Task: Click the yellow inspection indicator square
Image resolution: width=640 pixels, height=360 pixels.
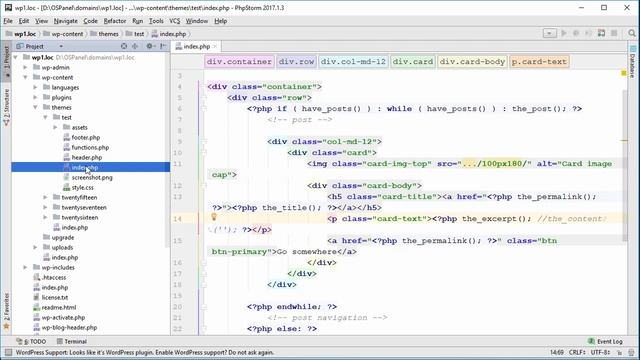Action: coord(624,73)
